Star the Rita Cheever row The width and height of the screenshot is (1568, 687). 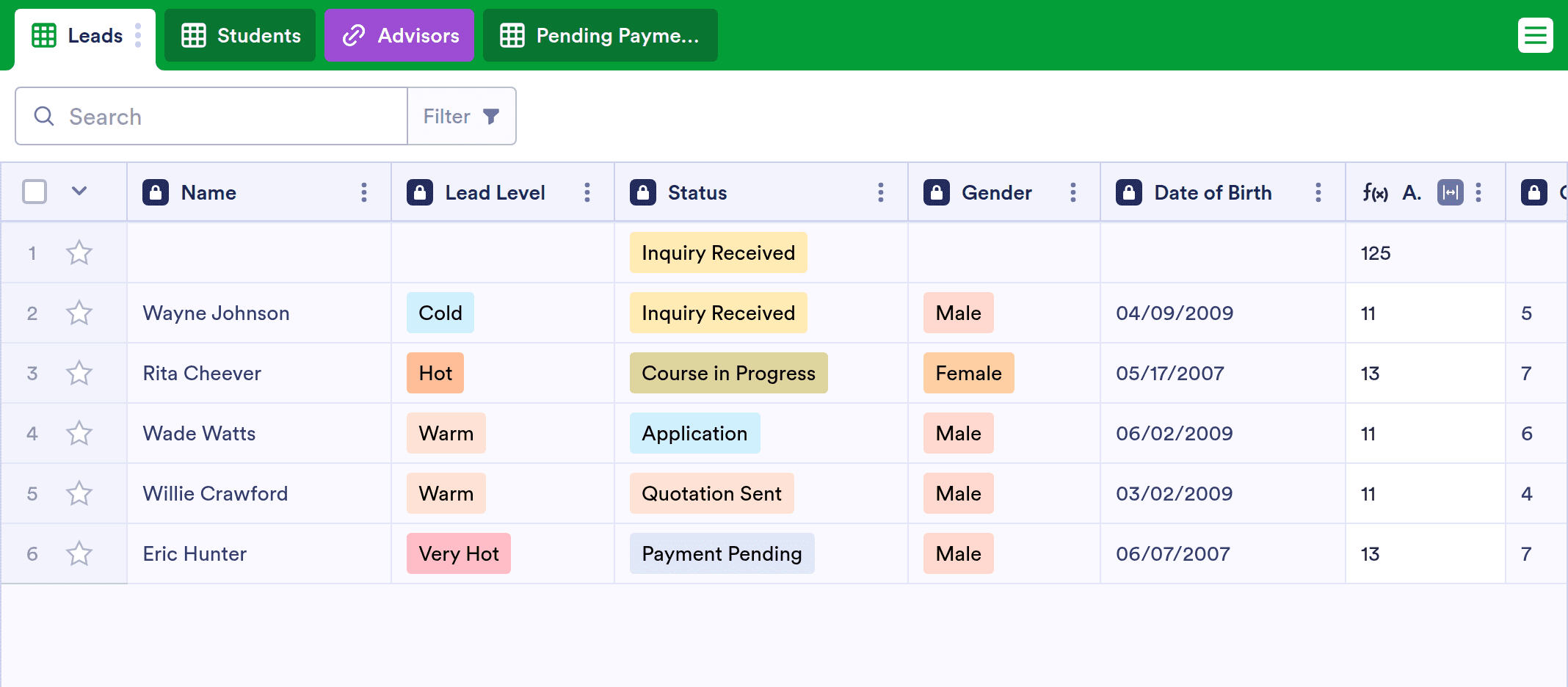click(x=79, y=373)
